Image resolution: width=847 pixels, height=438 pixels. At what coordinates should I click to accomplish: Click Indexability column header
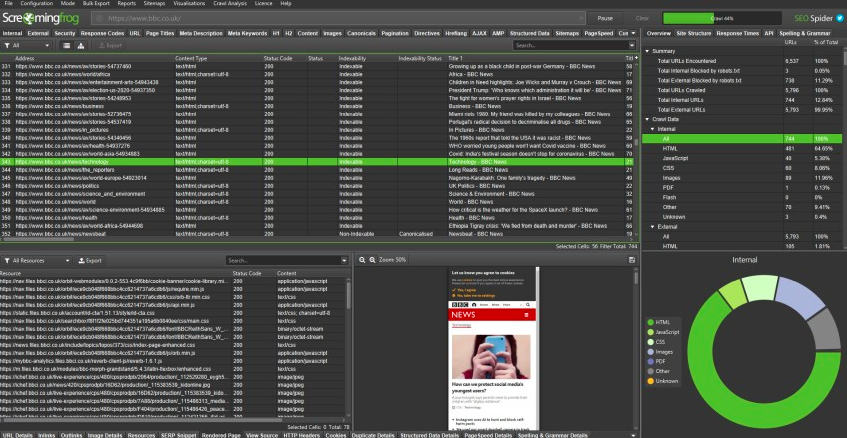pos(366,58)
